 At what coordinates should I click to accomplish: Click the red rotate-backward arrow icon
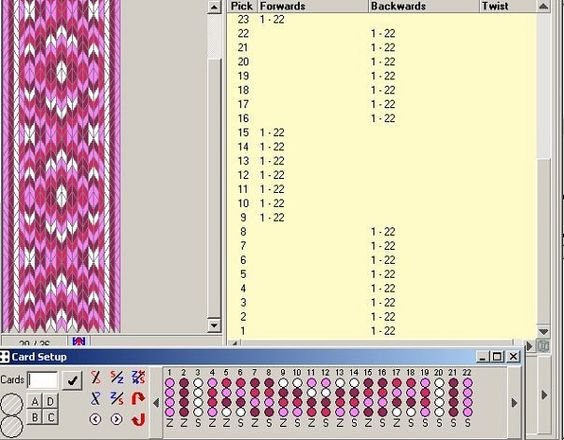[x=138, y=419]
